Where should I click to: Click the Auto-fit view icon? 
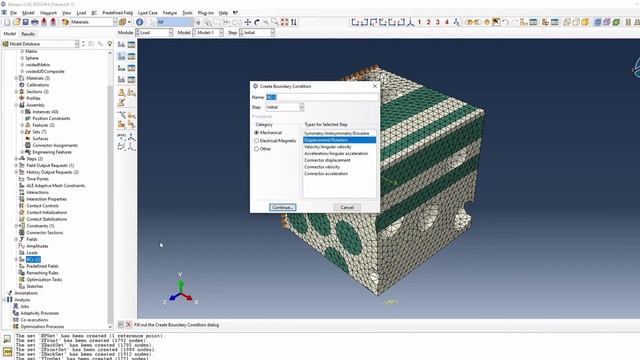[284, 22]
